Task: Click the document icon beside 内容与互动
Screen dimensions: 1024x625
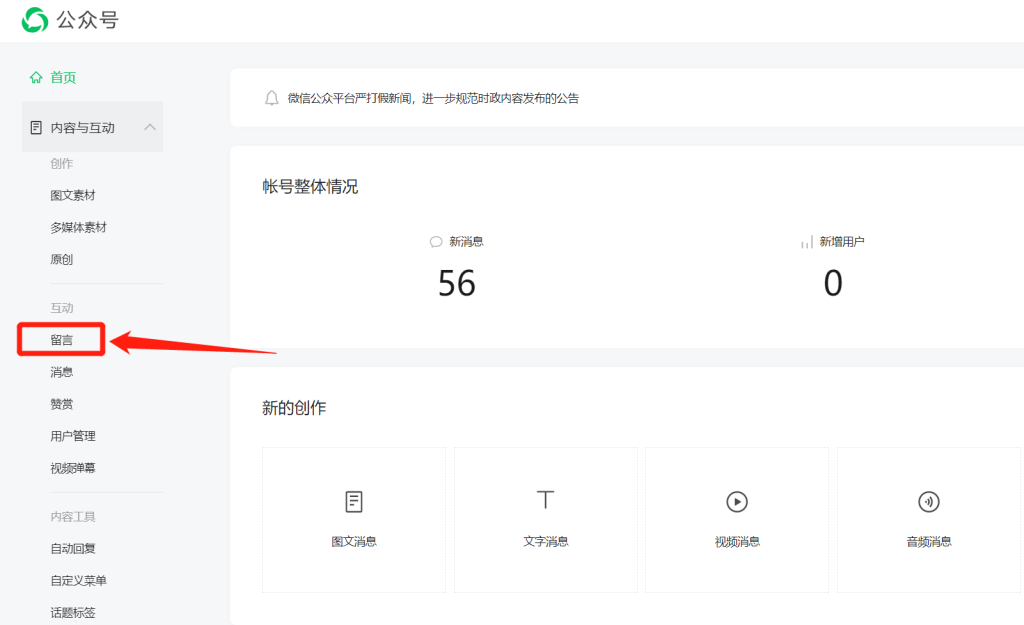Action: click(36, 128)
